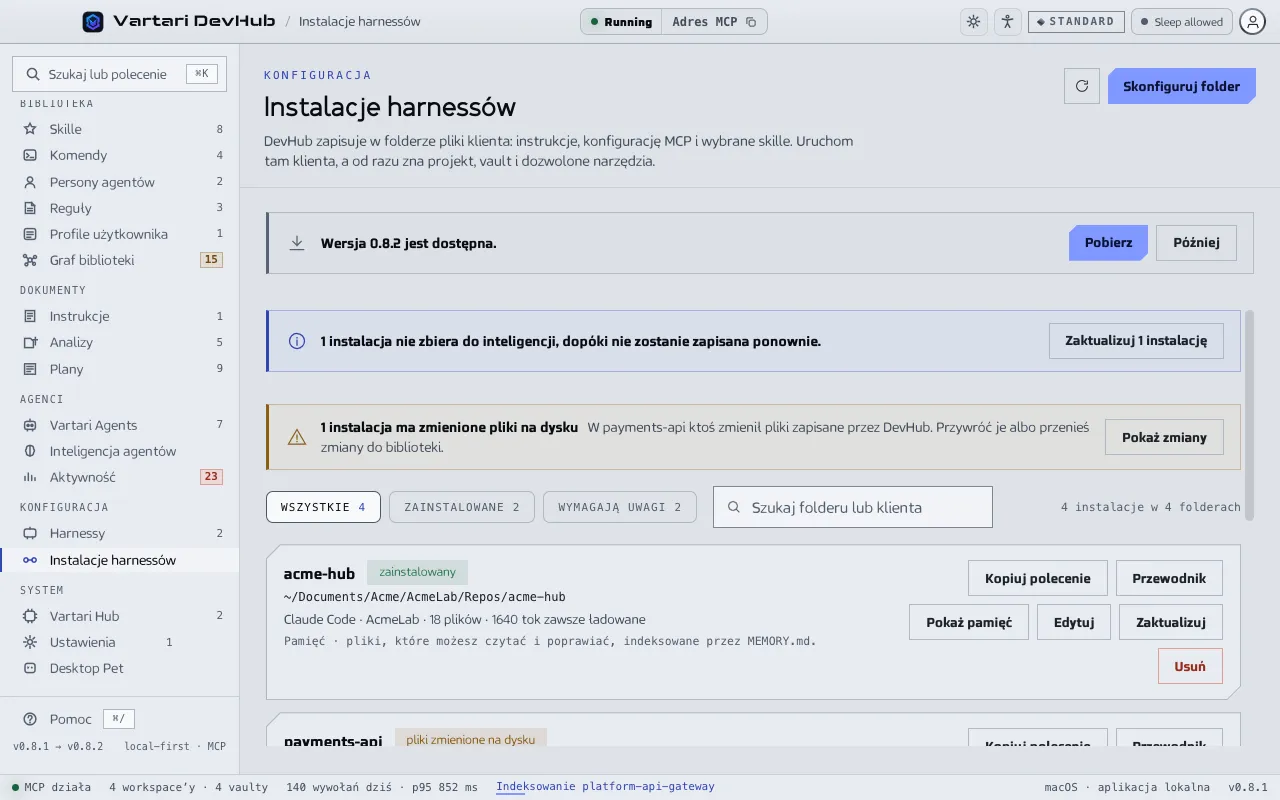Click the Pomoc question mark icon

pyautogui.click(x=30, y=719)
